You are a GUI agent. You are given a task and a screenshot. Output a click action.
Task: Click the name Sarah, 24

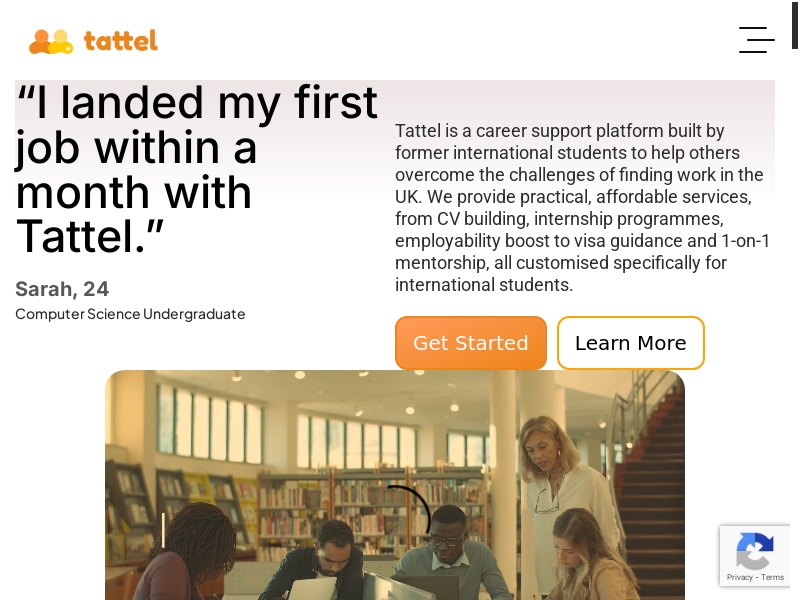pos(62,289)
